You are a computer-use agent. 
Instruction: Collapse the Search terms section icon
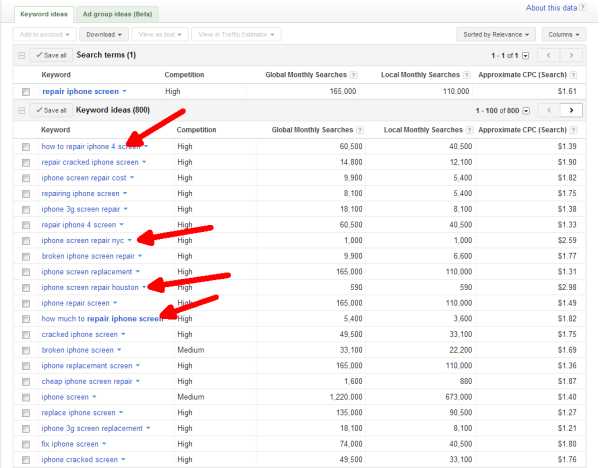pyautogui.click(x=21, y=55)
